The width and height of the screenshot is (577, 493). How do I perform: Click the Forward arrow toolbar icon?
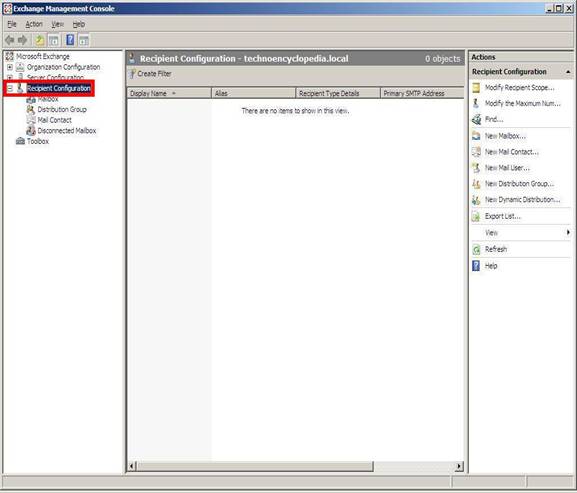(x=23, y=40)
